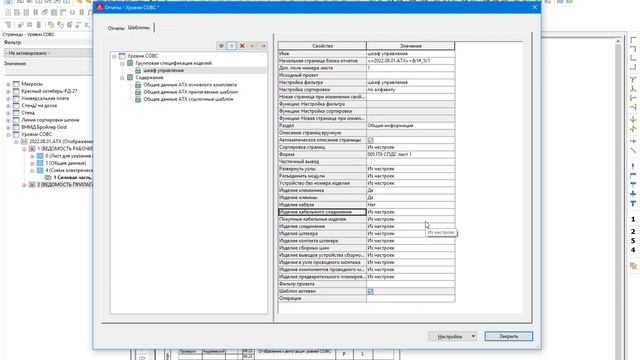Viewport: 640px width, 360px height.
Task: Click the 'Имя' value cell 'шкаф управления'
Action: pos(411,53)
